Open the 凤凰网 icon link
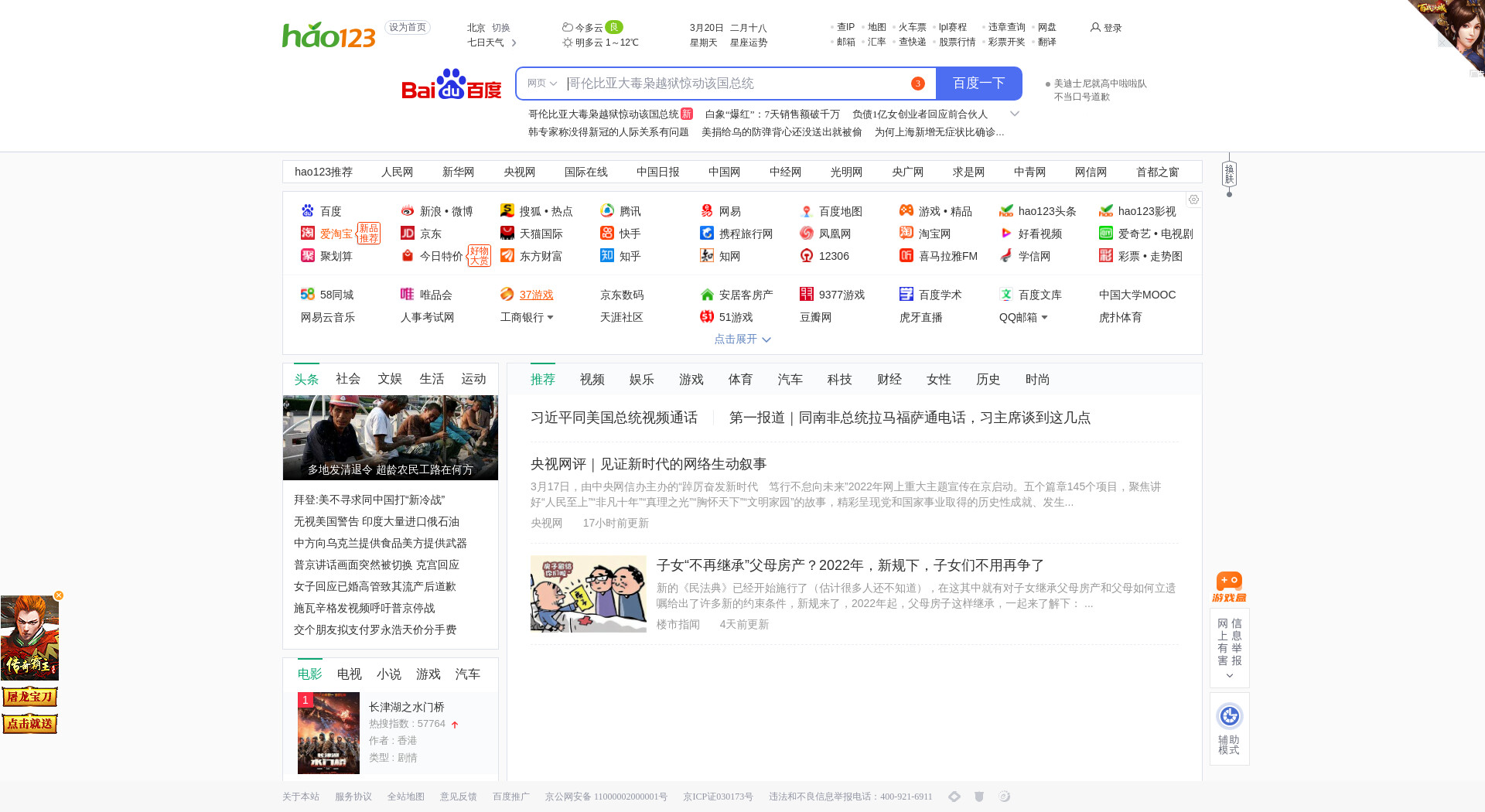This screenshot has width=1485, height=812. point(807,233)
